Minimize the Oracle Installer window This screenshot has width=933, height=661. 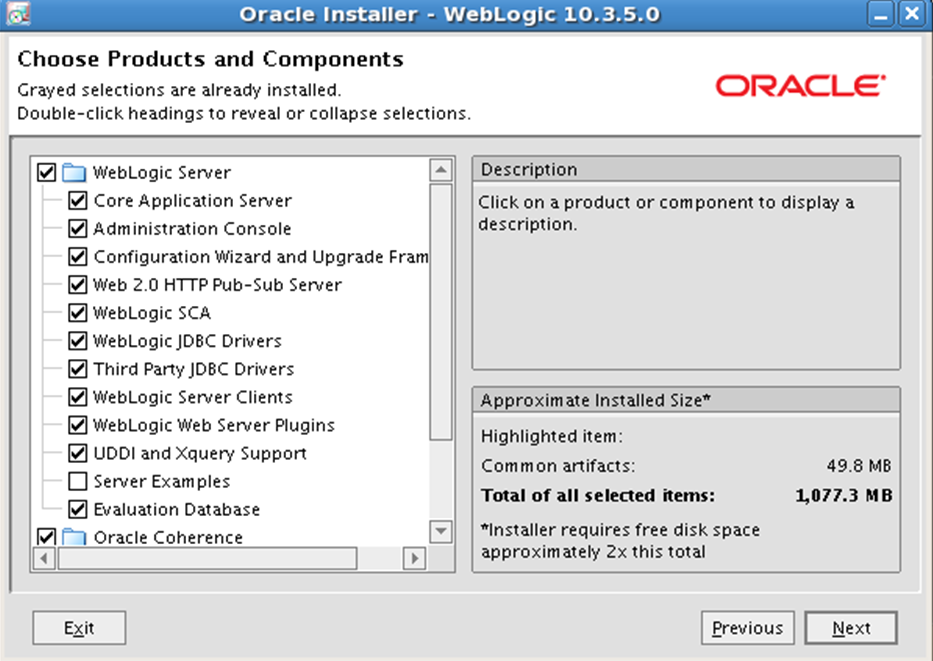pyautogui.click(x=881, y=14)
